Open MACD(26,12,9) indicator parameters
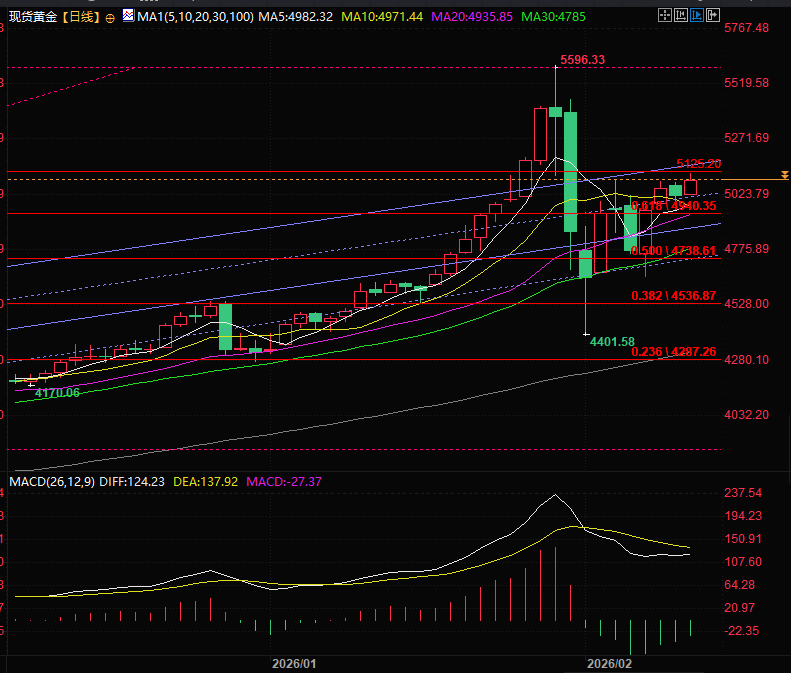Screen dimensions: 791x673 (48, 481)
